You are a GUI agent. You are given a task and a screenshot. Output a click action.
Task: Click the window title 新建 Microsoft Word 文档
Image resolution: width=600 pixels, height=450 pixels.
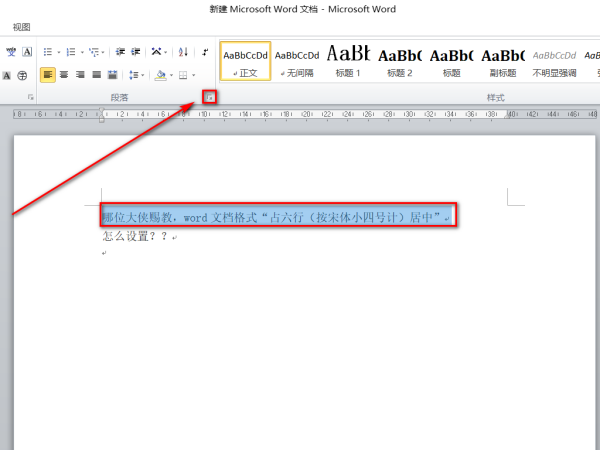coord(264,9)
